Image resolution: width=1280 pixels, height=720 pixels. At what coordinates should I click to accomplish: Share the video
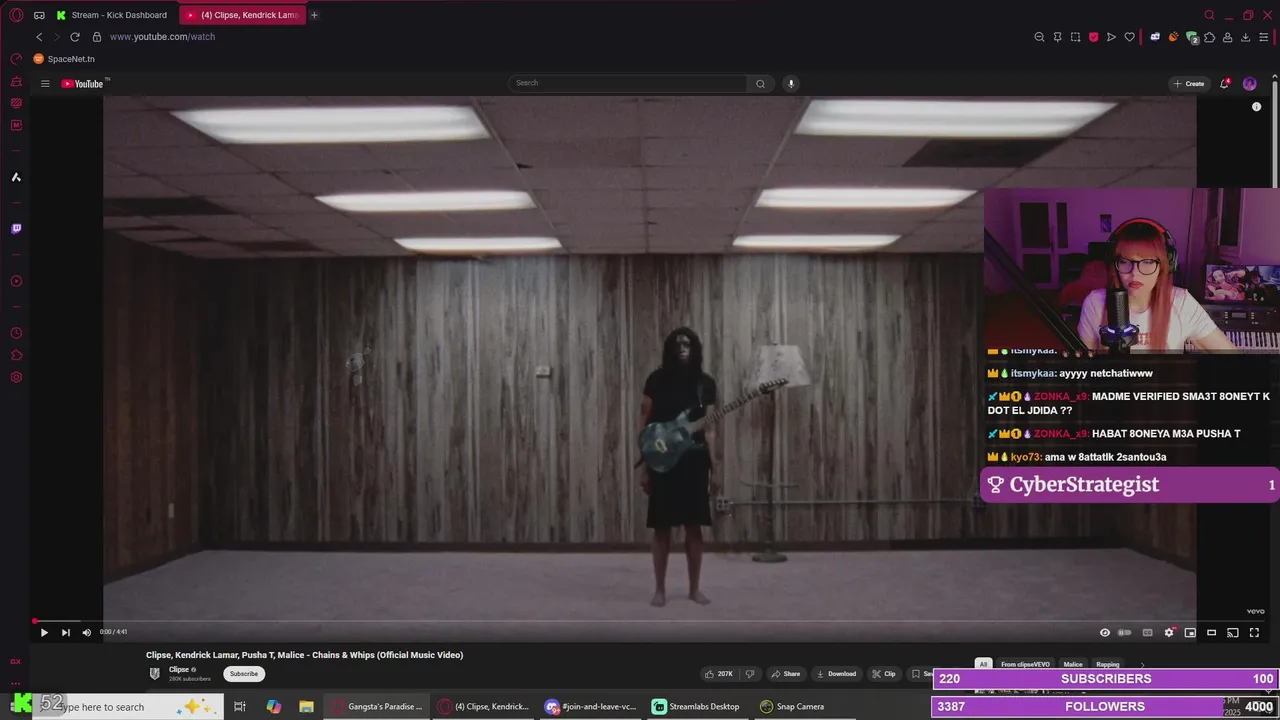pyautogui.click(x=786, y=674)
